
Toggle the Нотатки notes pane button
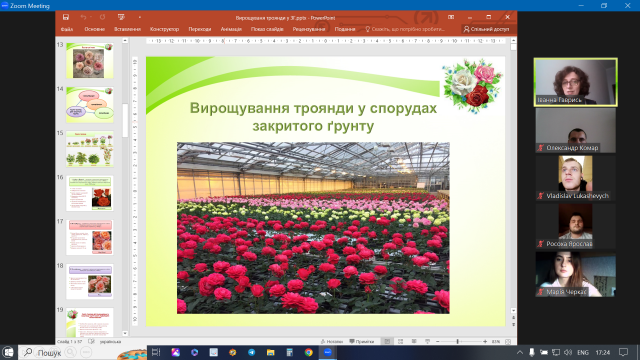pos(331,342)
